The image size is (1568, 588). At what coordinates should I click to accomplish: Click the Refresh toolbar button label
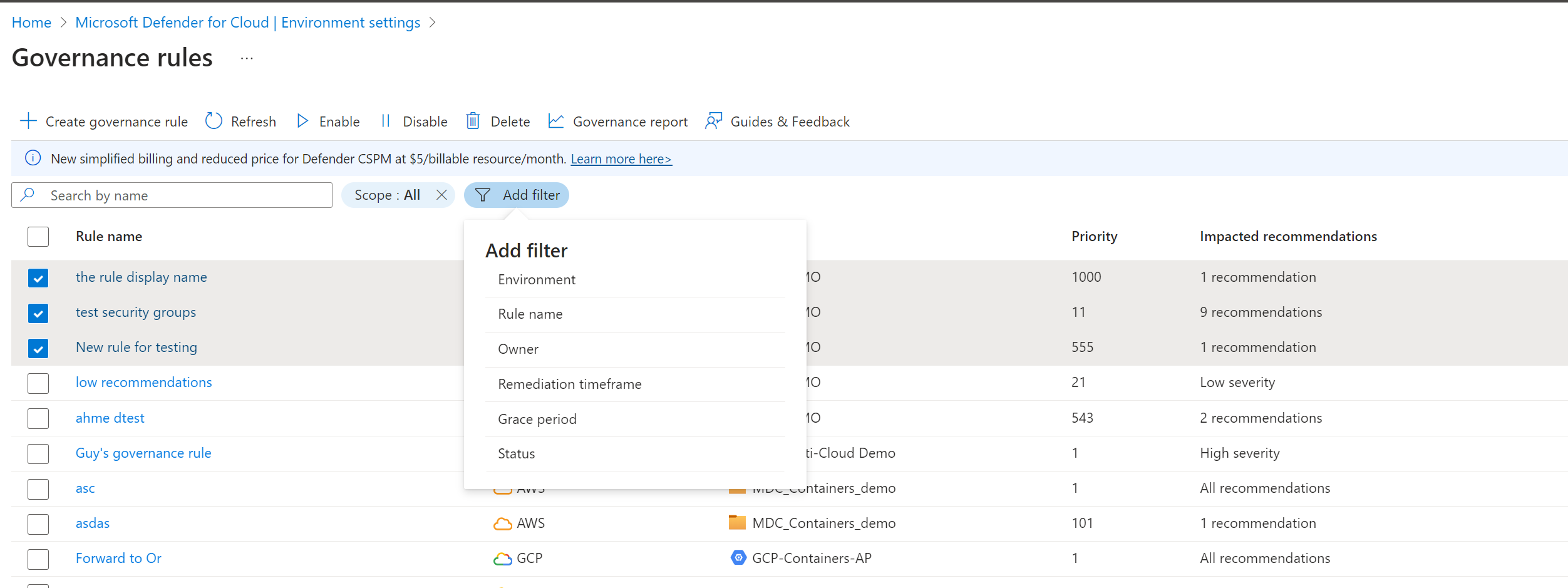(x=254, y=121)
